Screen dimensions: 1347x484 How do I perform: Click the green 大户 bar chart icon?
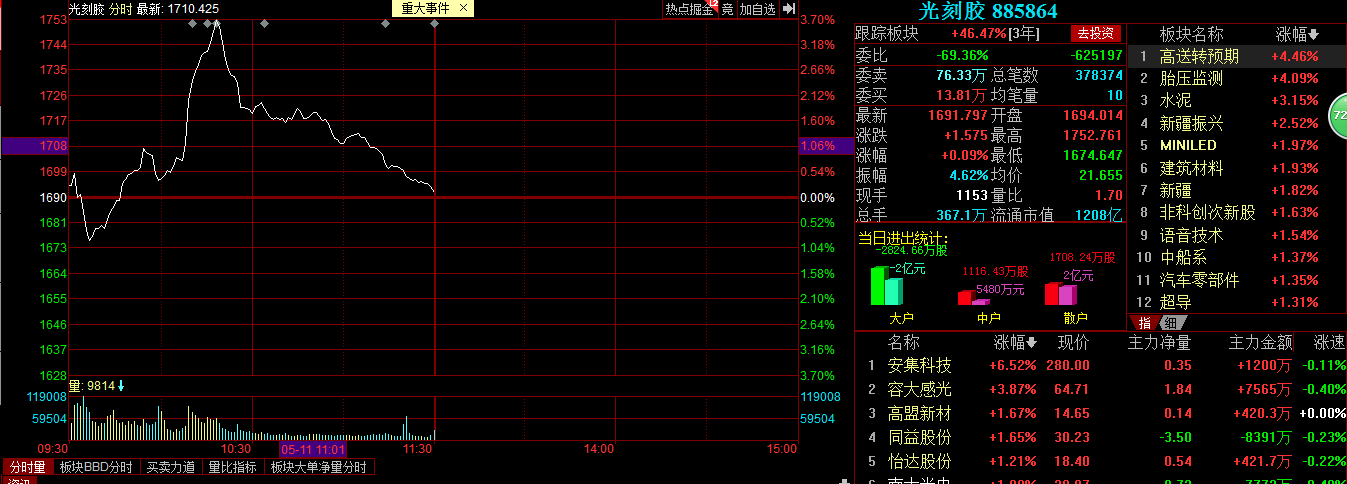pyautogui.click(x=886, y=285)
